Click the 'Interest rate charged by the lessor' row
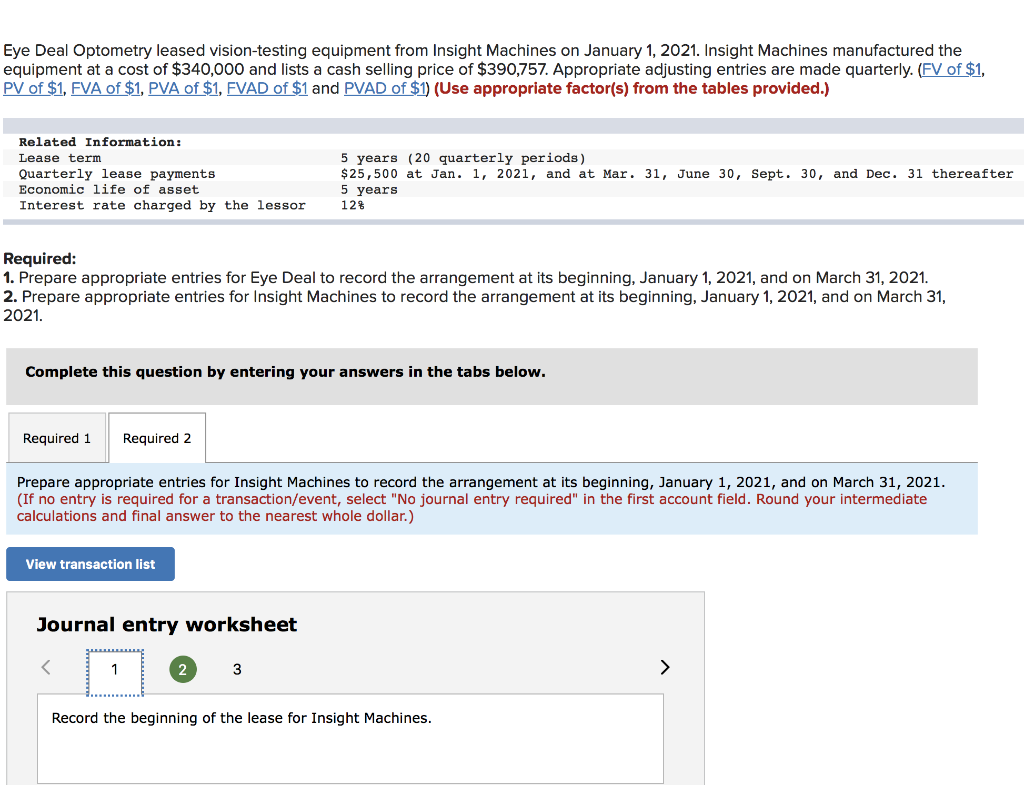This screenshot has height=785, width=1024. 513,205
